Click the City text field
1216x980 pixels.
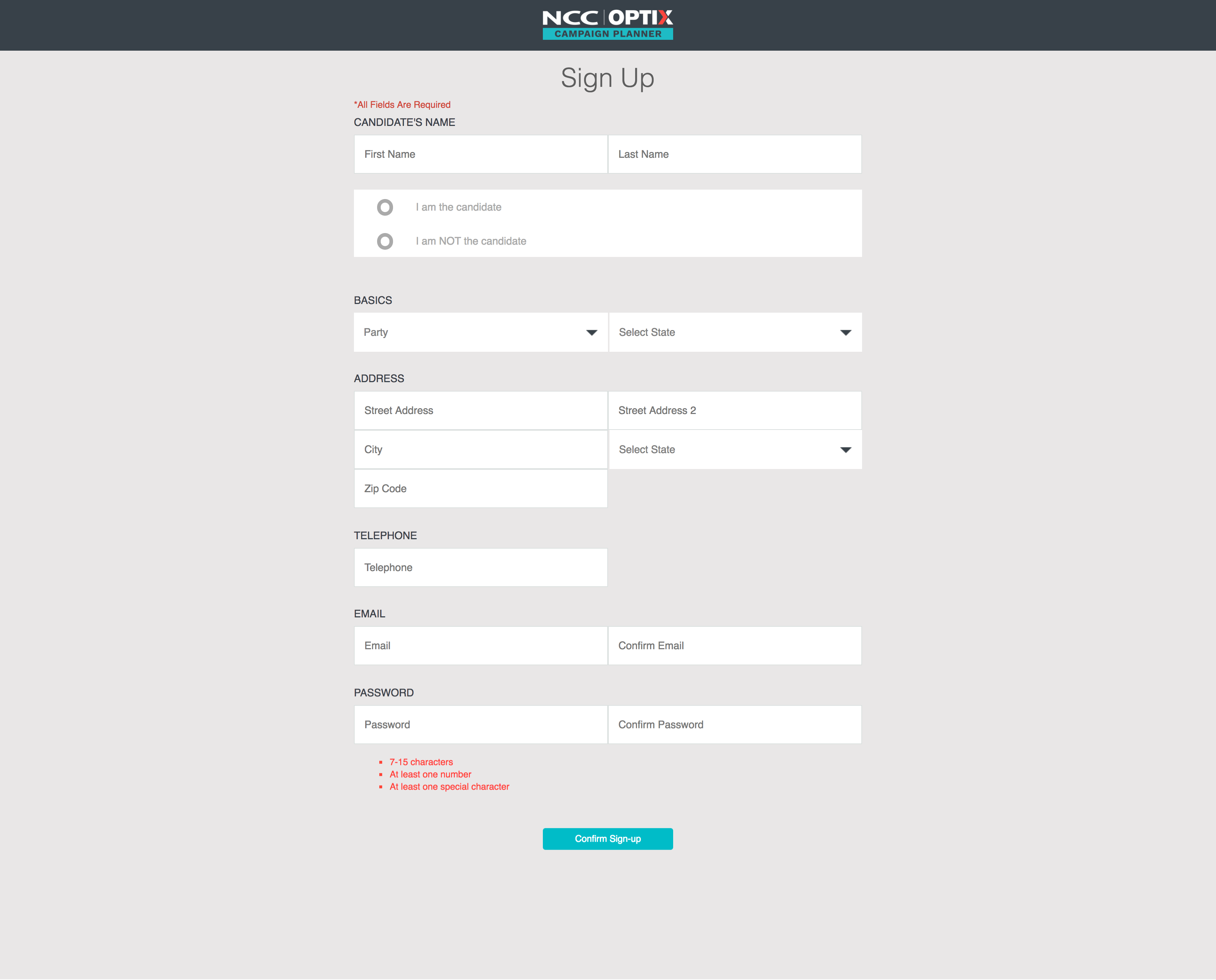click(x=480, y=449)
